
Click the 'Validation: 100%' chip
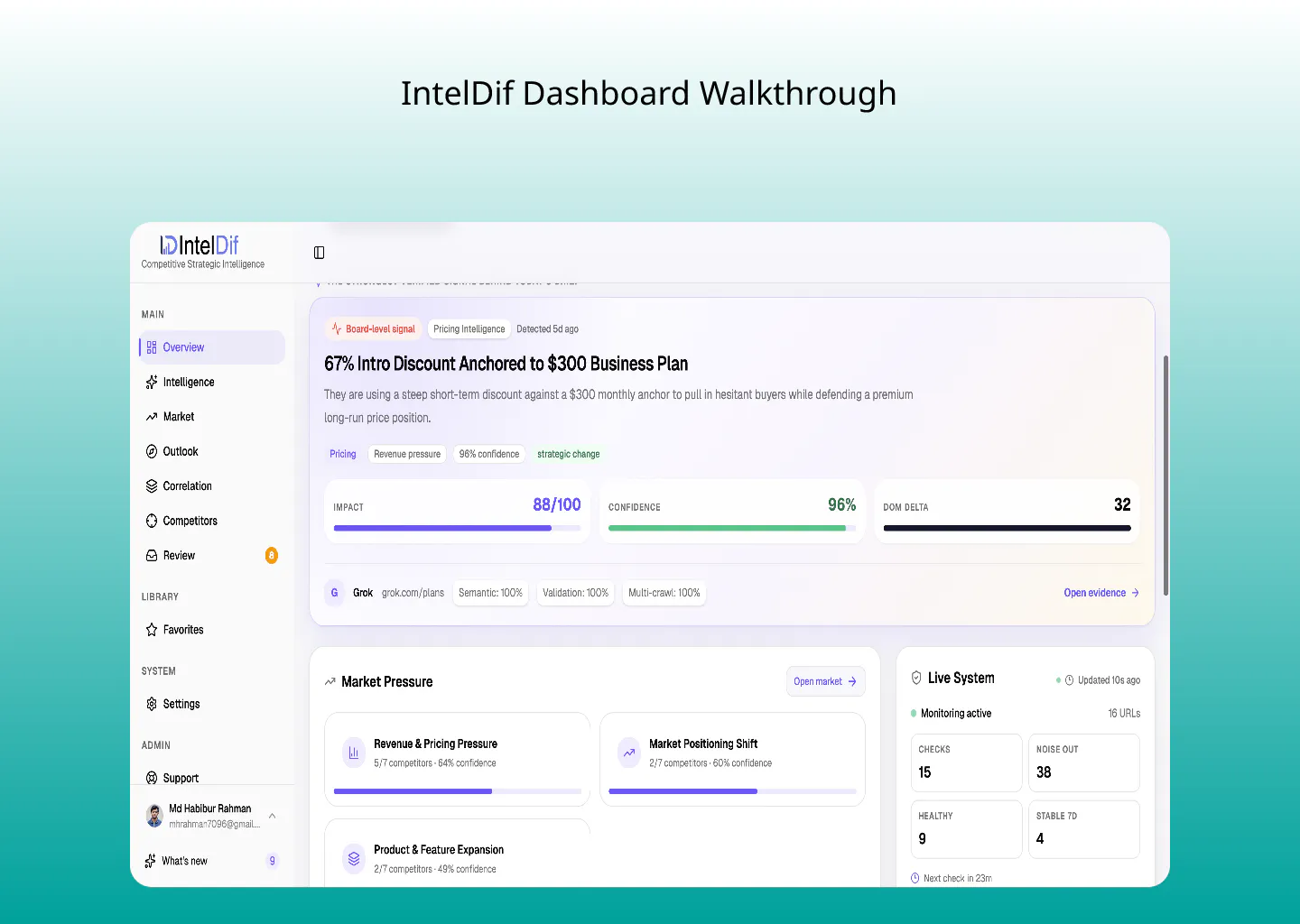coord(575,593)
